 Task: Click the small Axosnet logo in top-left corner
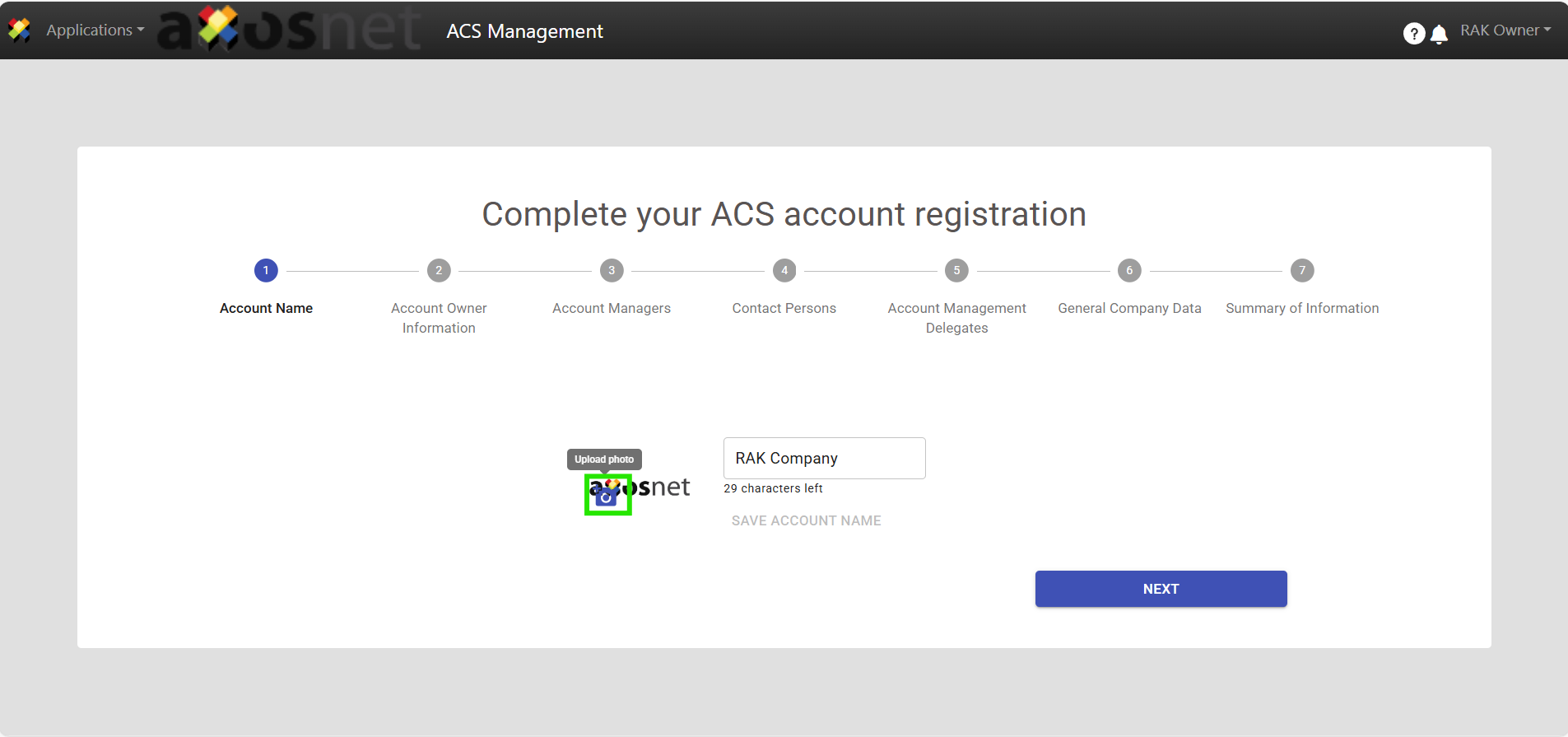click(x=19, y=30)
